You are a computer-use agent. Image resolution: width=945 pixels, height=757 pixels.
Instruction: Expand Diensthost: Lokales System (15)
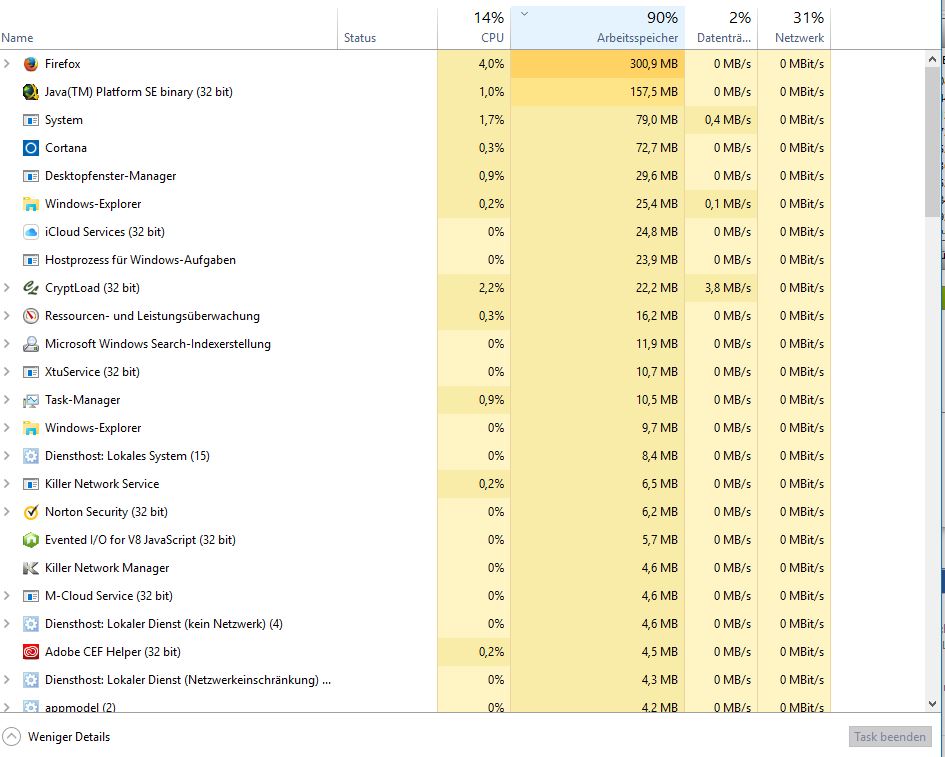click(x=7, y=456)
